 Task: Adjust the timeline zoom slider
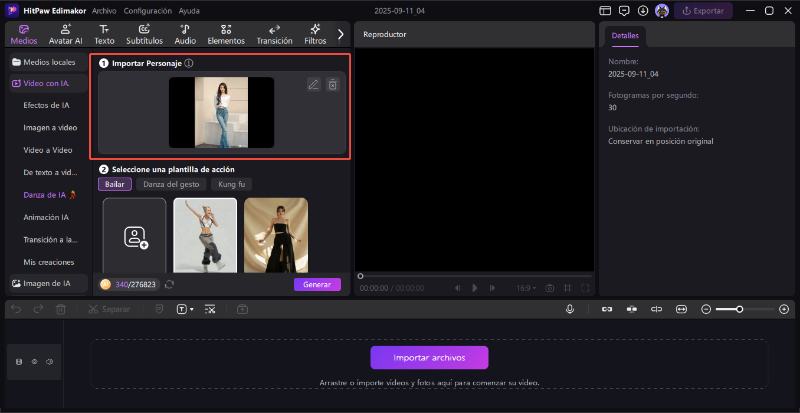pyautogui.click(x=739, y=309)
